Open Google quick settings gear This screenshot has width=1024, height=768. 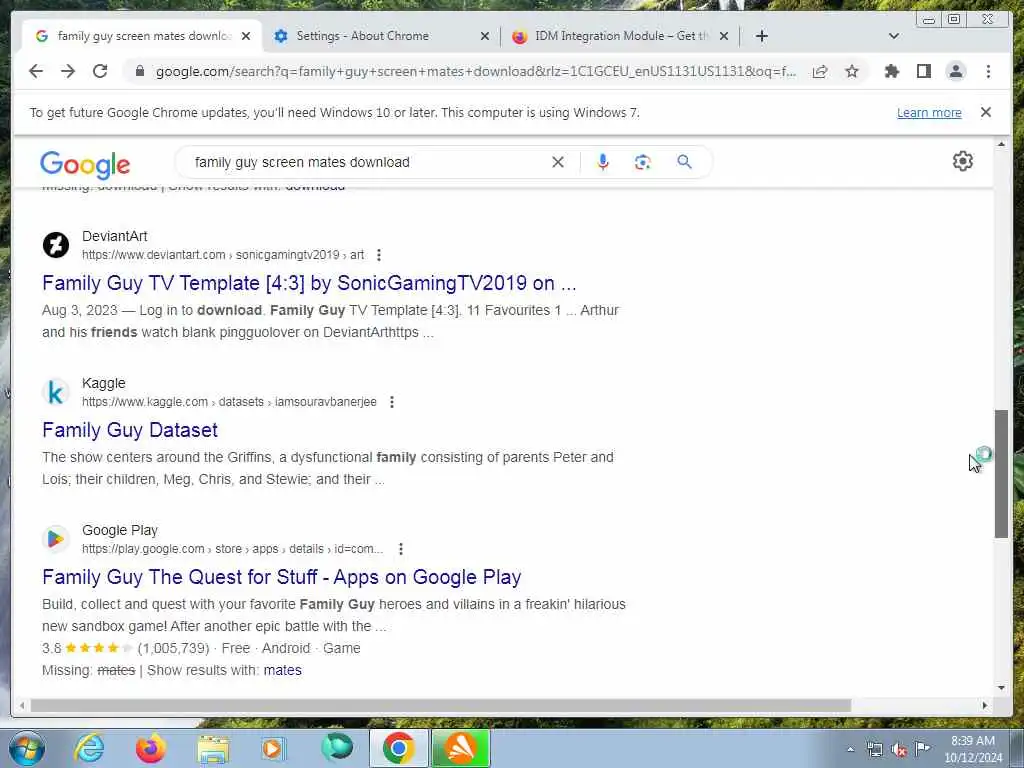click(x=963, y=161)
